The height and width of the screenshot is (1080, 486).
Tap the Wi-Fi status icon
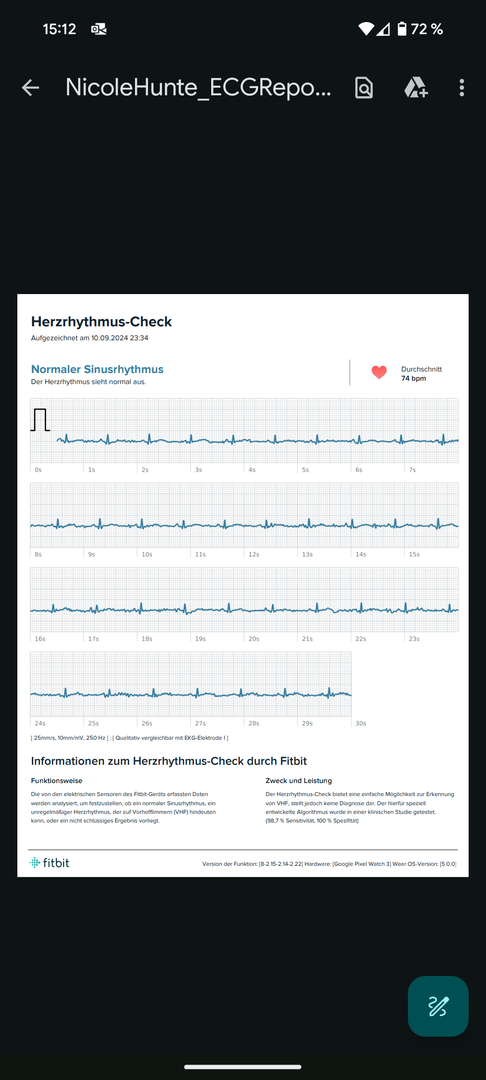pyautogui.click(x=366, y=29)
